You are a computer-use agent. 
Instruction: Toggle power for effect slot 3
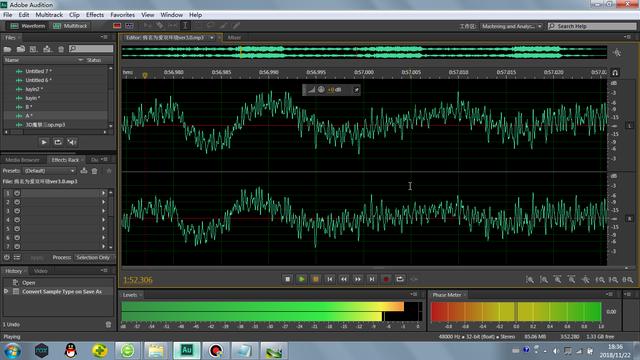pyautogui.click(x=17, y=211)
